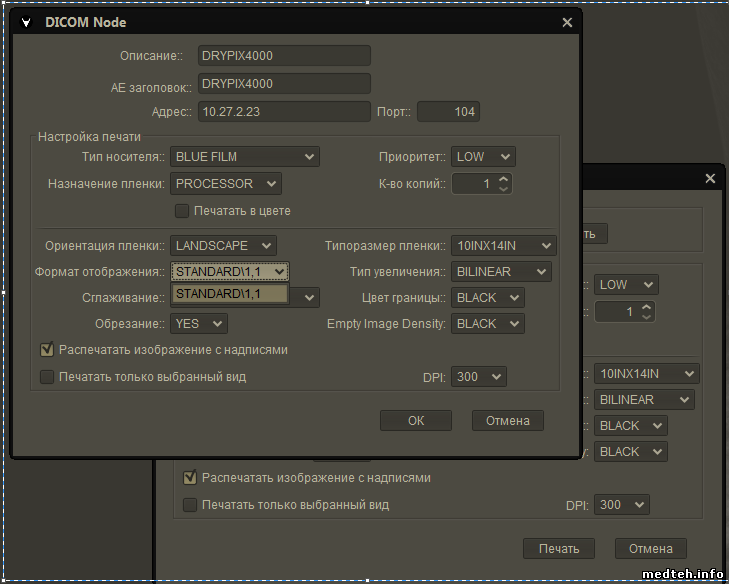This screenshot has width=729, height=584.
Task: Enable the 'Печатать в цвете' checkbox
Action: tap(182, 211)
